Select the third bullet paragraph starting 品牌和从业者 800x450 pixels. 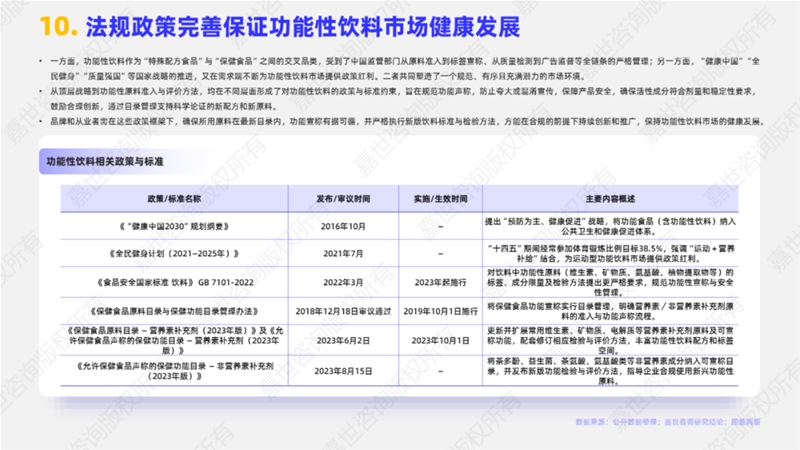click(x=400, y=121)
